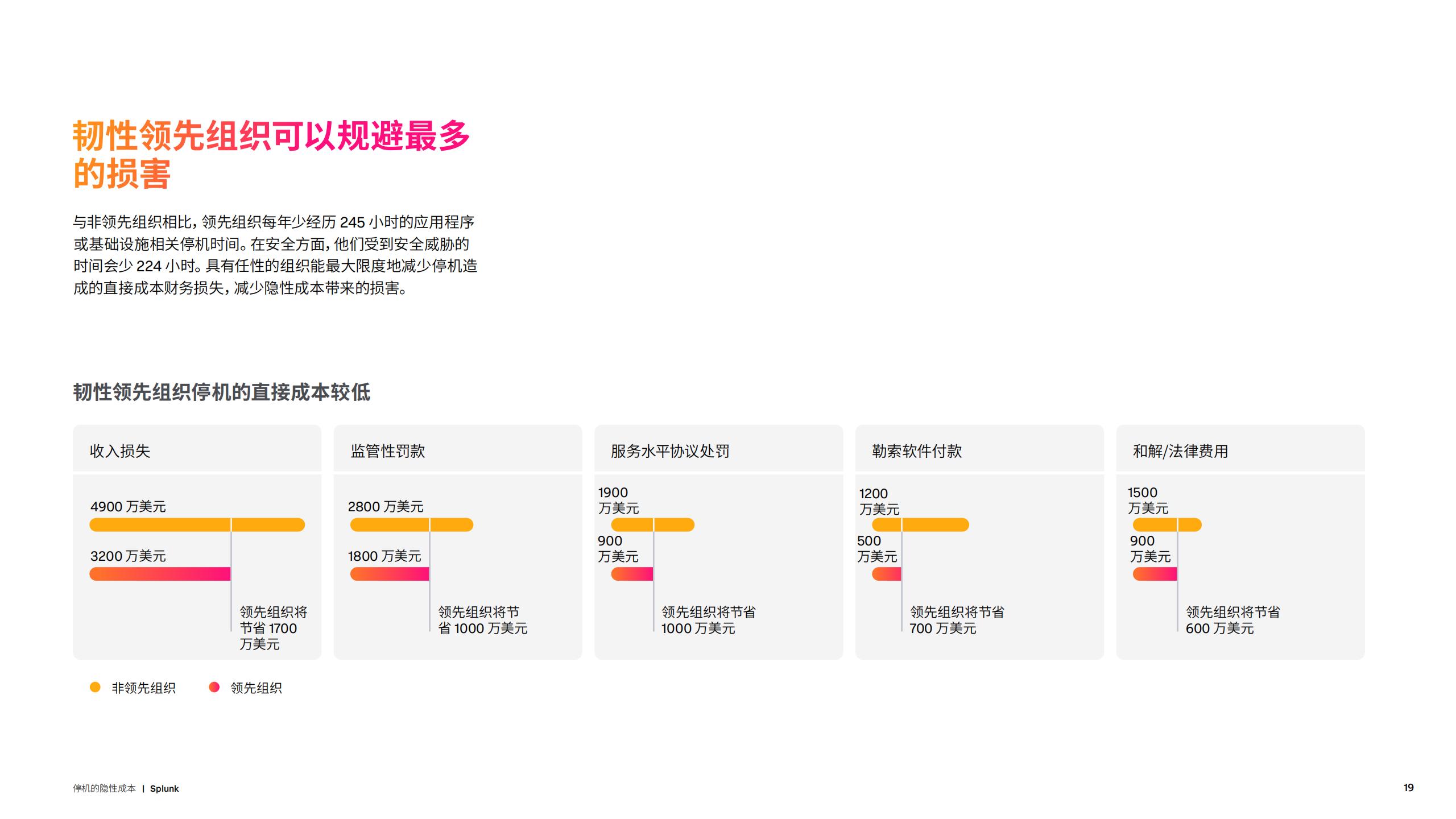Click the 节省 700 万美元 label
The width and height of the screenshot is (1456, 819).
pyautogui.click(x=957, y=620)
